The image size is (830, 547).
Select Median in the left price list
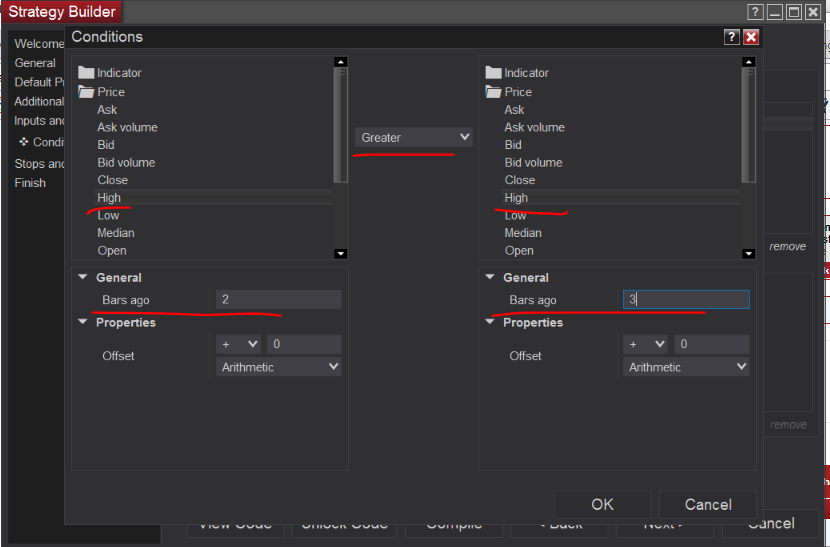click(116, 233)
